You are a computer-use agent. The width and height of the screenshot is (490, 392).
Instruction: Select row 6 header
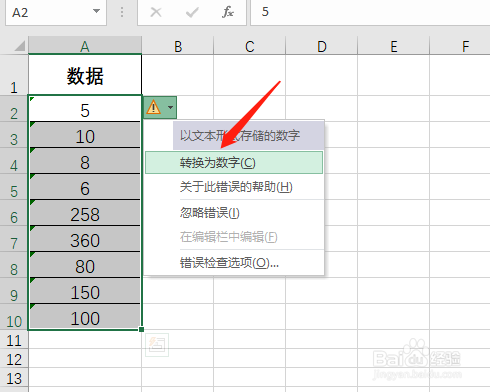[x=14, y=213]
